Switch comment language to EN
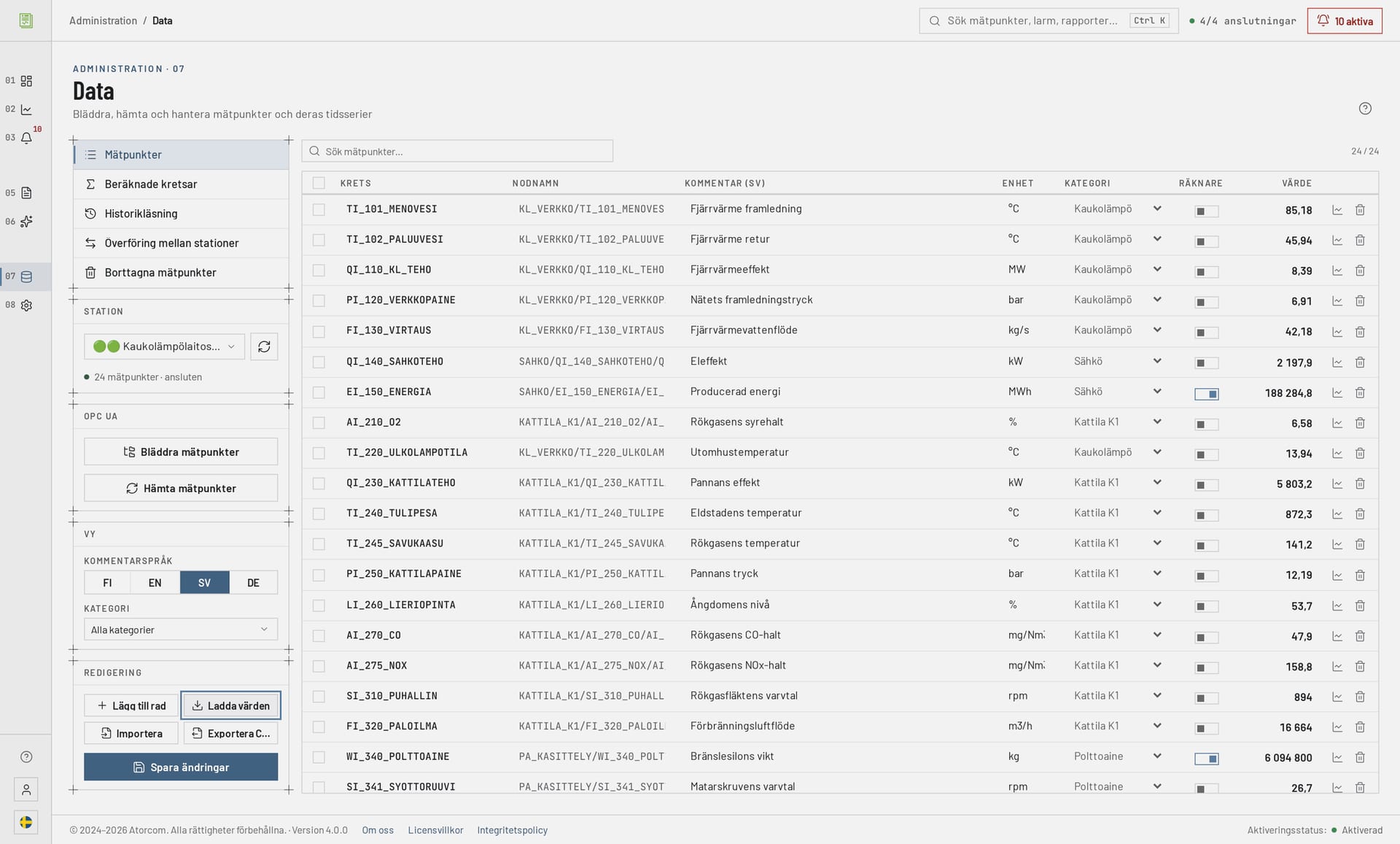1400x844 pixels. [155, 582]
